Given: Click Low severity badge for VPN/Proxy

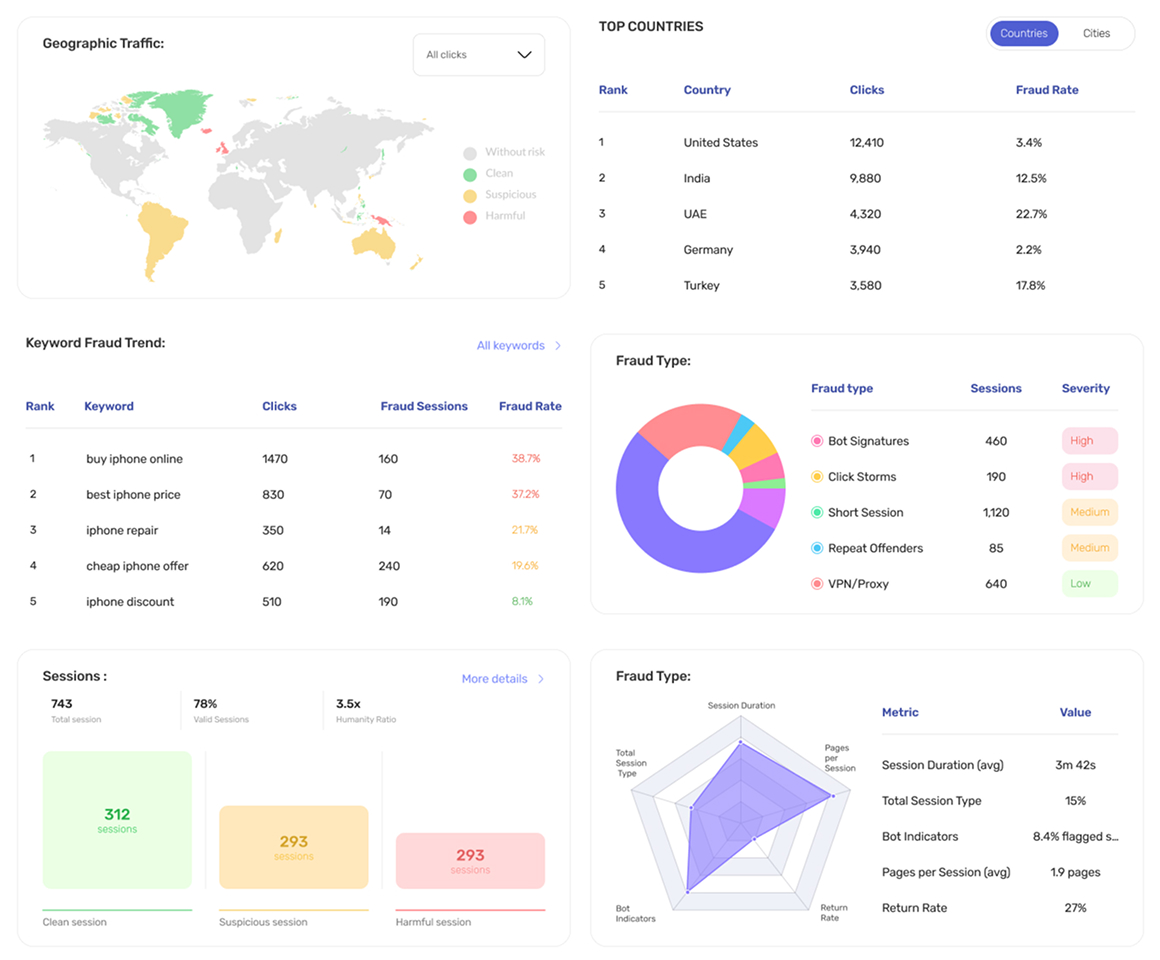Looking at the screenshot, I should [1090, 584].
